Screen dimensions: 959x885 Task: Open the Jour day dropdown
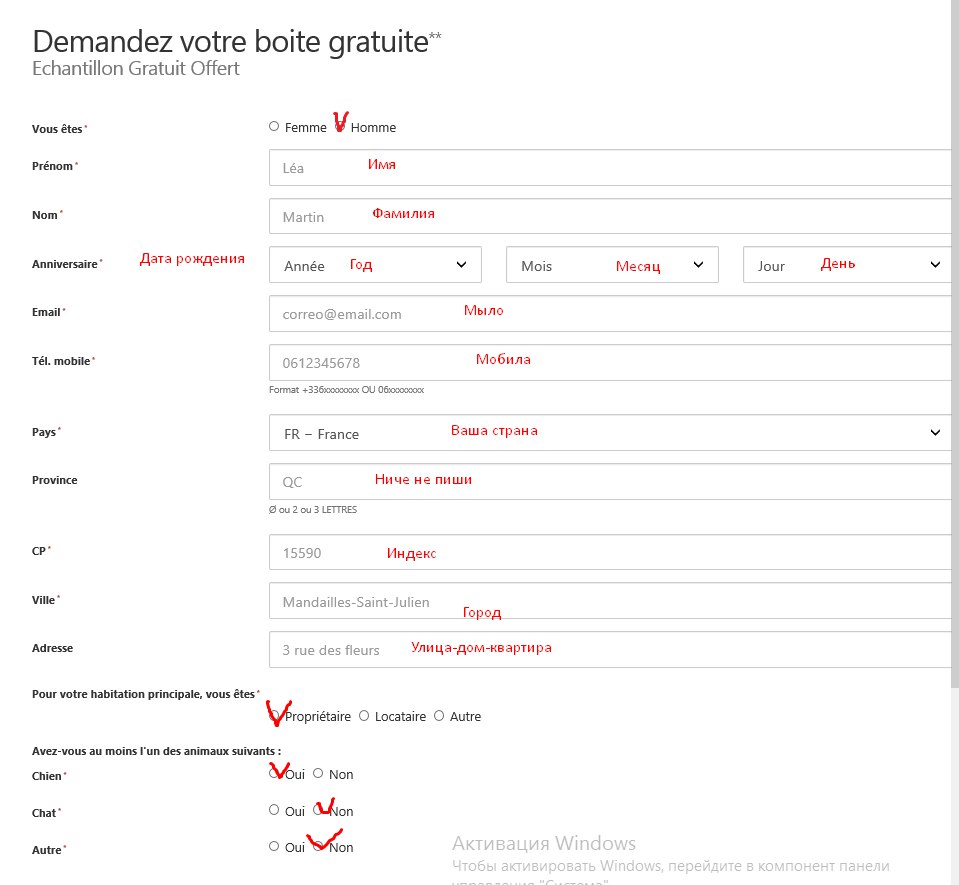click(847, 265)
